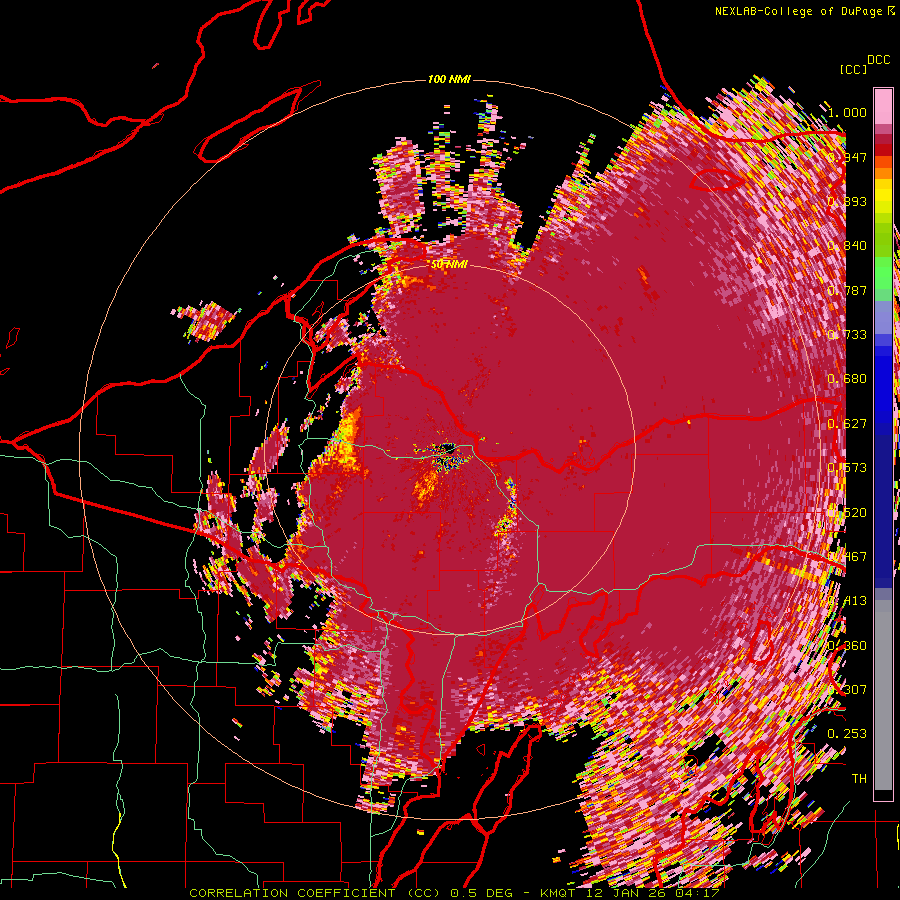Click the 0.787 legend value

[x=847, y=290]
